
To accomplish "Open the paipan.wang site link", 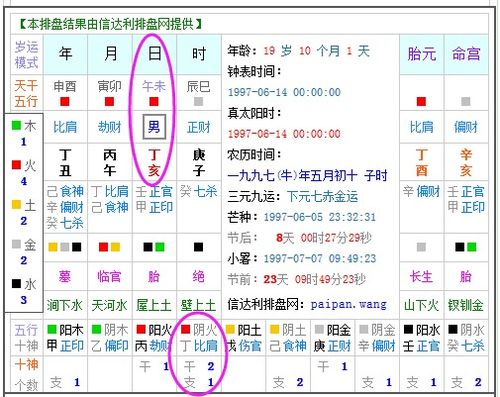I will click(349, 304).
